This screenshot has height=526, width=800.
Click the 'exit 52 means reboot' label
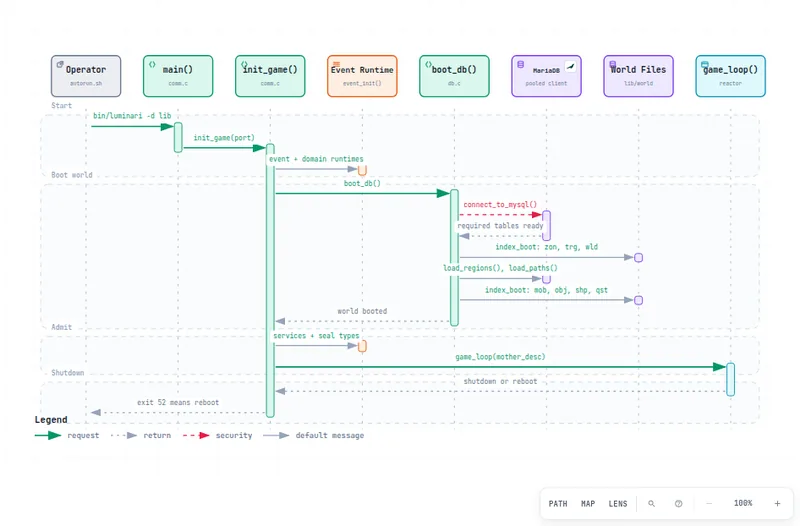(178, 403)
